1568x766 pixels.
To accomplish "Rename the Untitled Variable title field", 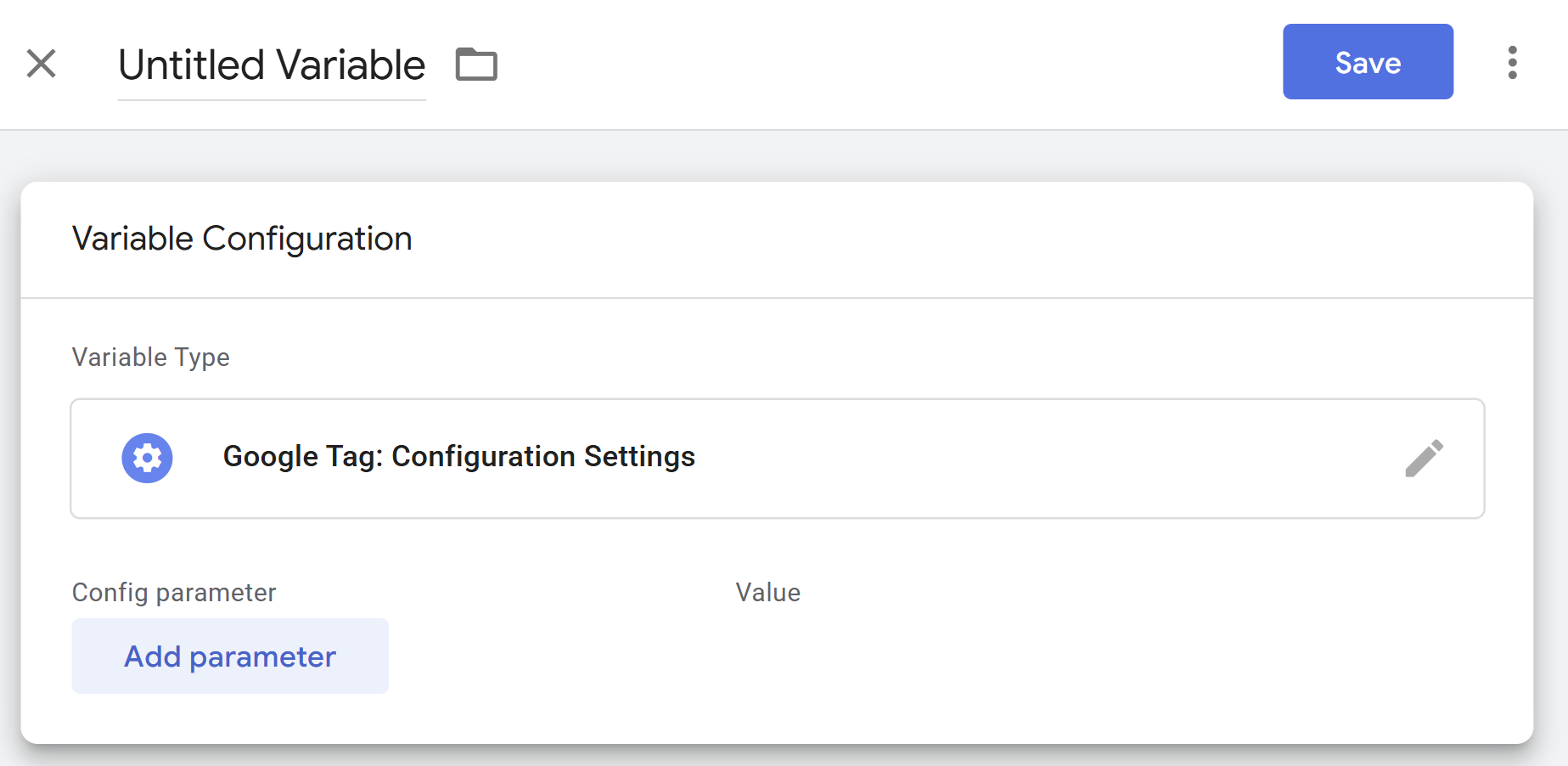I will point(272,65).
